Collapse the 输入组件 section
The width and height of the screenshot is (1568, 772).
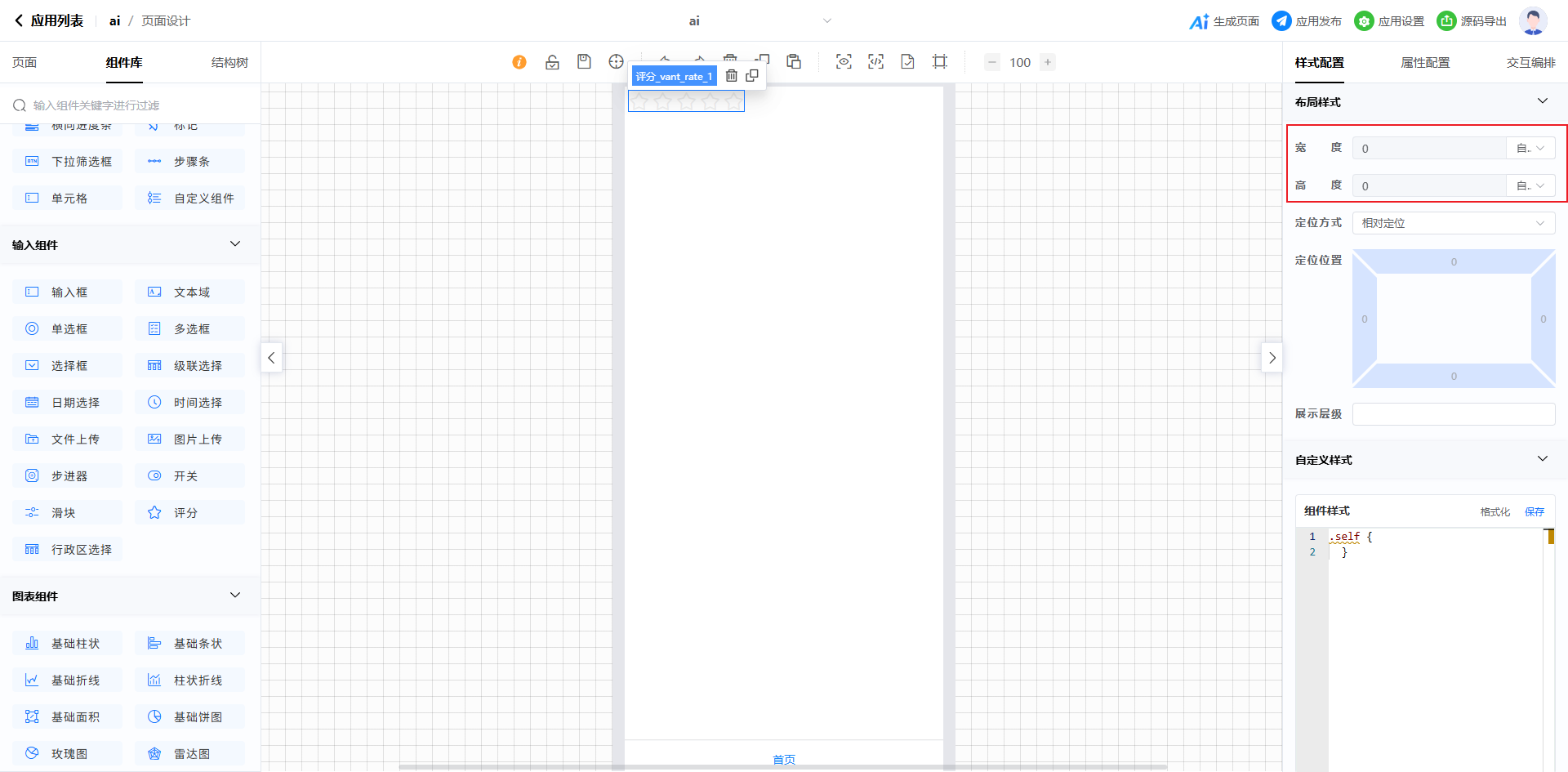coord(235,244)
